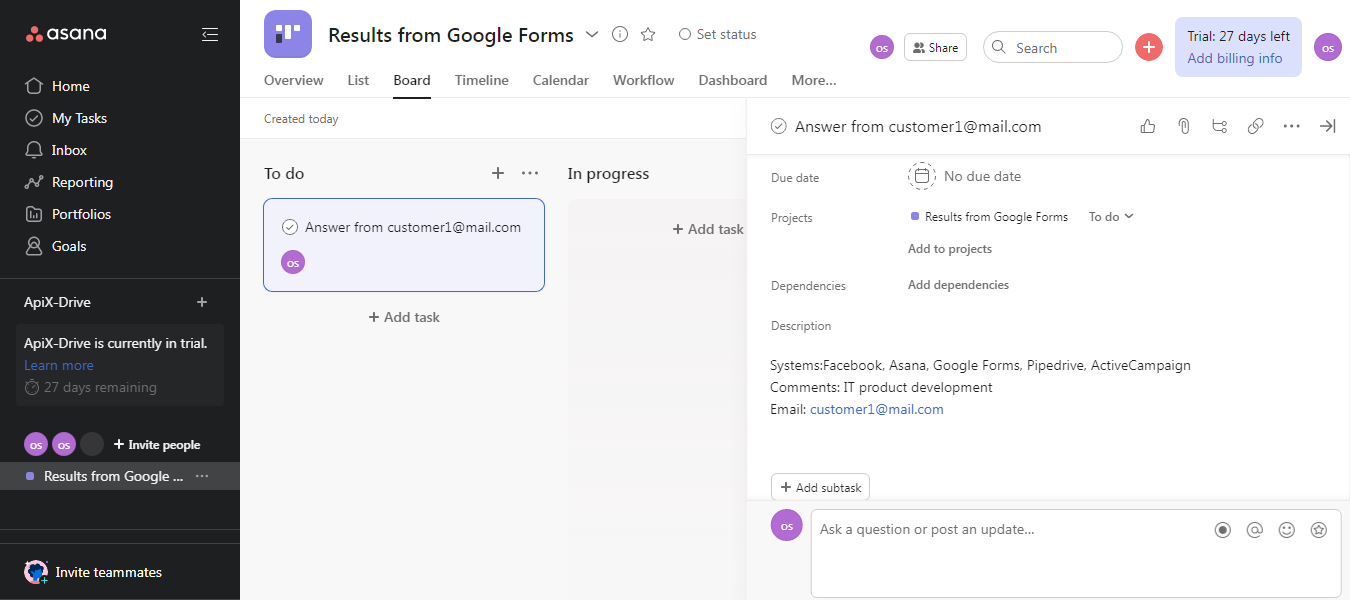Star the Results from Google Forms project
This screenshot has width=1350, height=600.
647,33
